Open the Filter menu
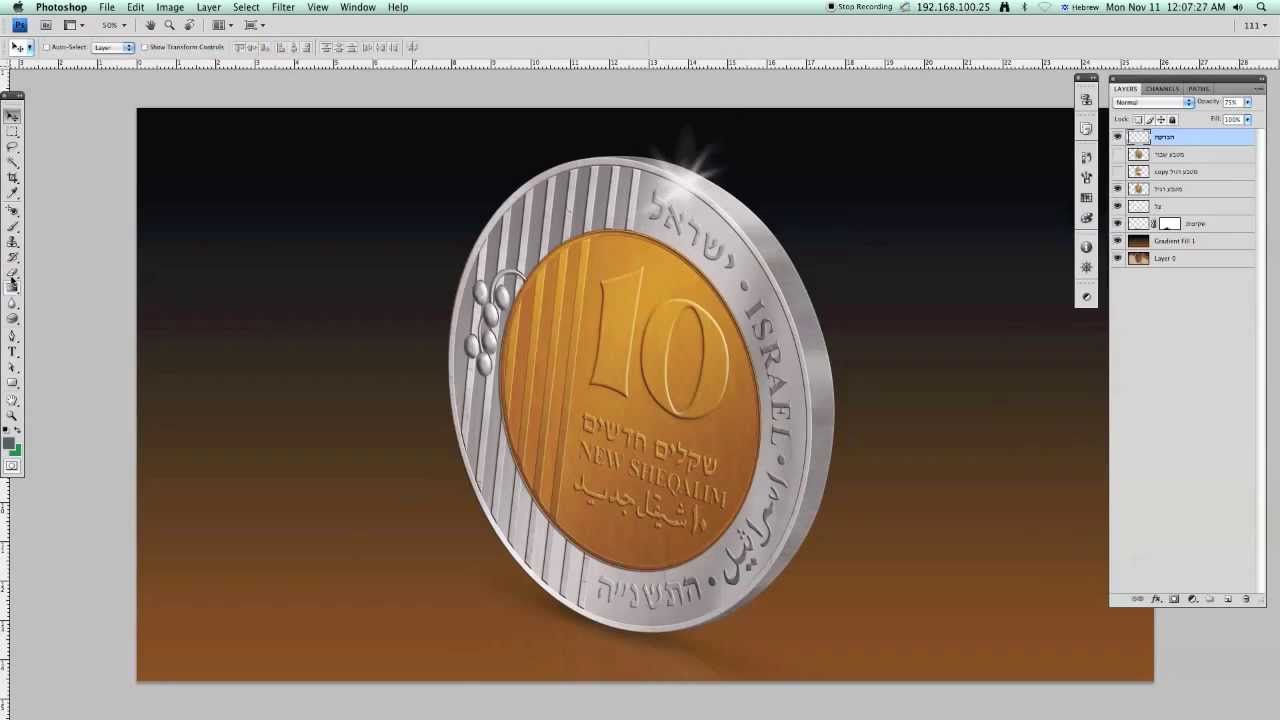Viewport: 1280px width, 720px height. point(283,7)
